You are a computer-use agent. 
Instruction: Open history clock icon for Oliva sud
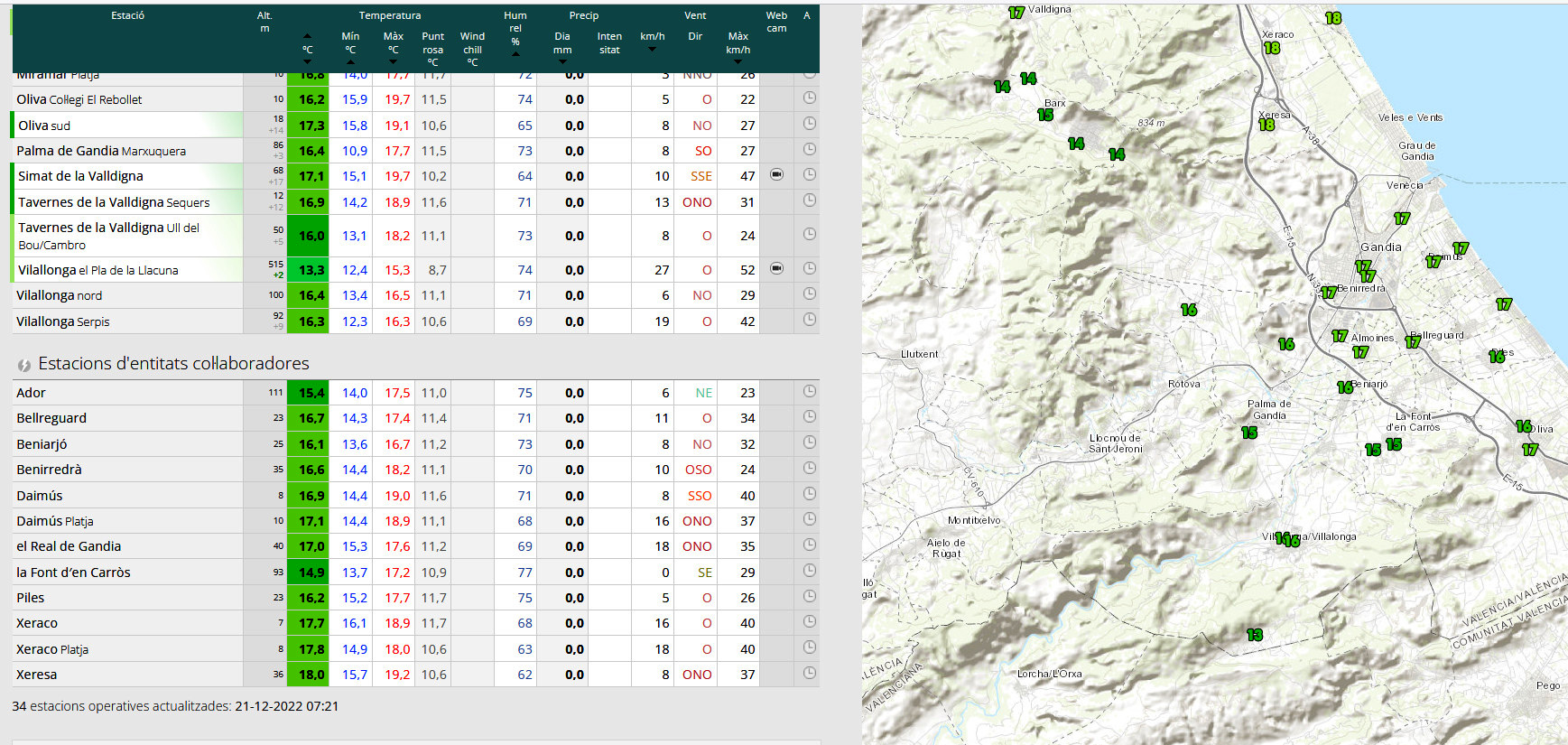tap(810, 123)
